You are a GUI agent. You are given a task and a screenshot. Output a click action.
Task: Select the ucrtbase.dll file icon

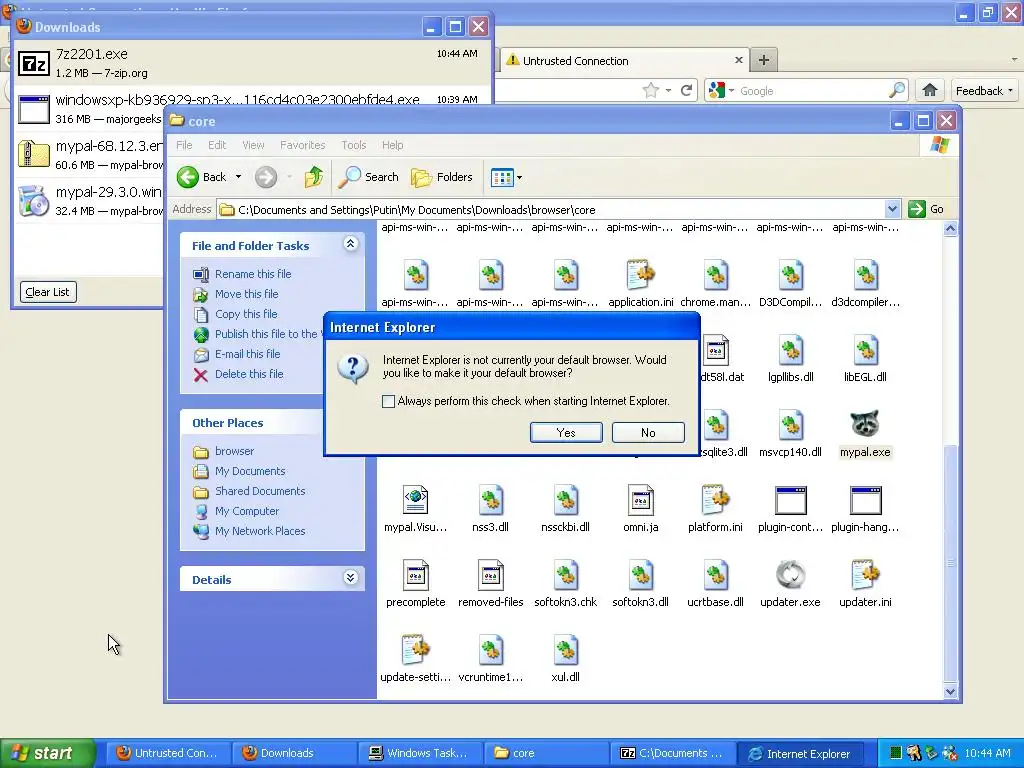[715, 575]
